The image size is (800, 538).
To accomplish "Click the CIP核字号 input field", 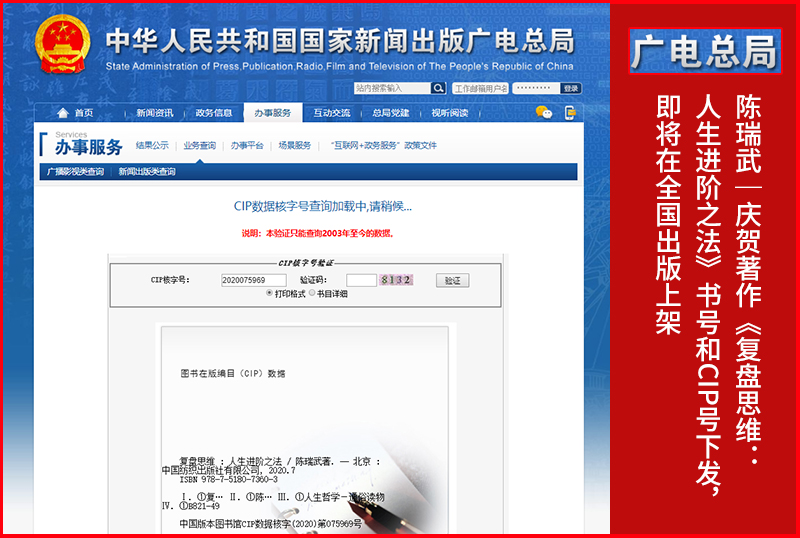I will coord(253,280).
